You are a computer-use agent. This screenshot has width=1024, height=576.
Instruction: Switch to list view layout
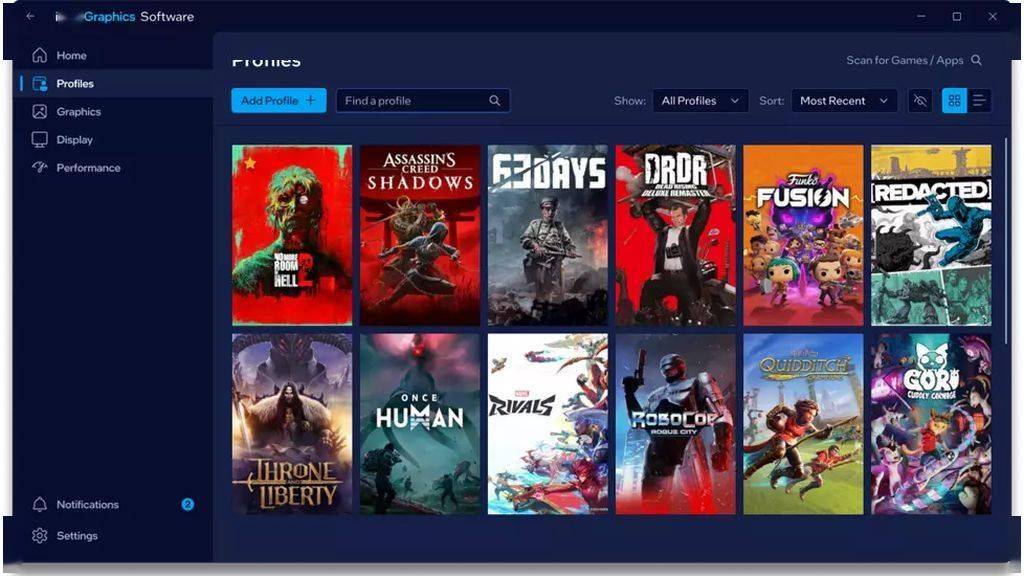pyautogui.click(x=979, y=101)
